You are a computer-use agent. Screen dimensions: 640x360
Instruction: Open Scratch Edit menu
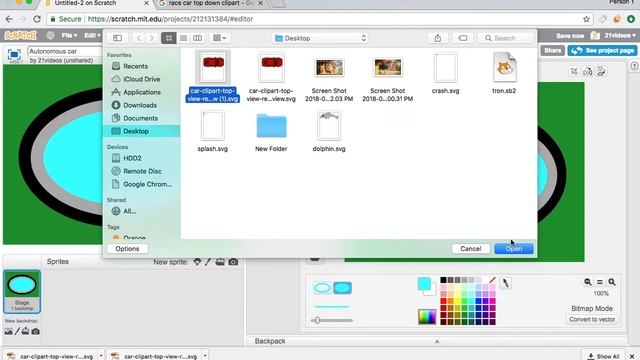[x=92, y=36]
